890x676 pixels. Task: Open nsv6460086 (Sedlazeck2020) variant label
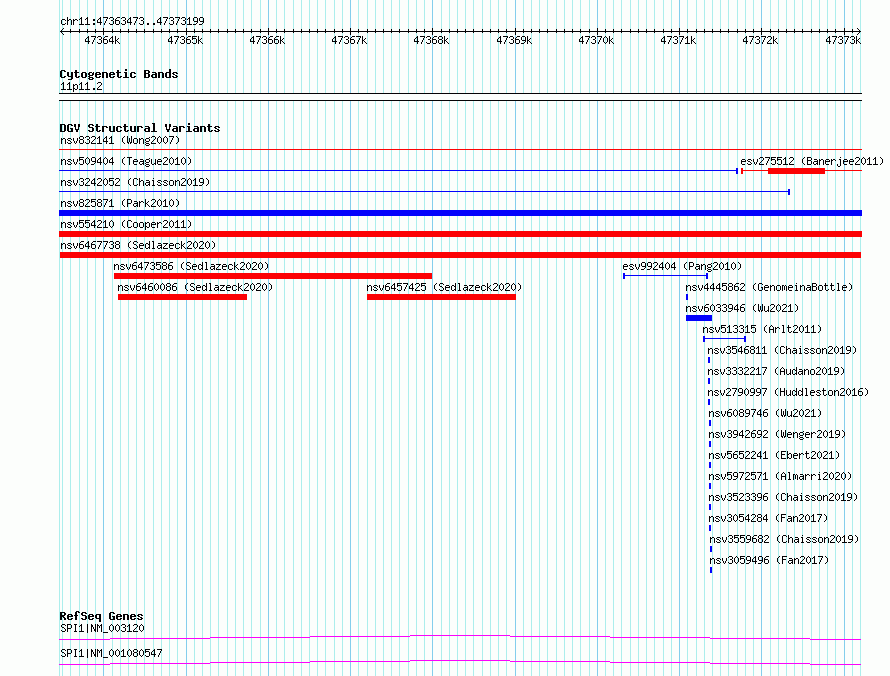tap(195, 287)
